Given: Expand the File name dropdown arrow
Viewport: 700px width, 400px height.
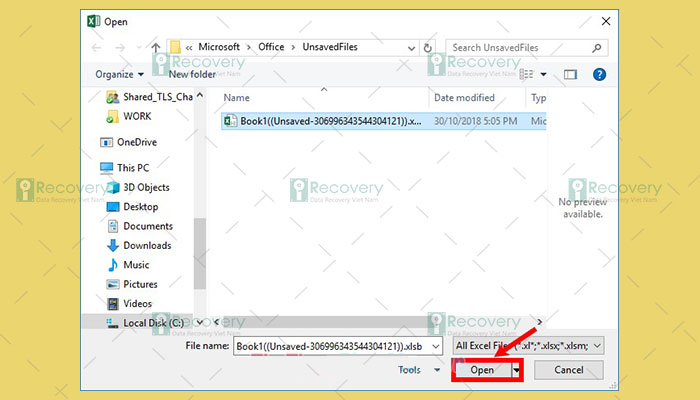Looking at the screenshot, I should pyautogui.click(x=436, y=346).
